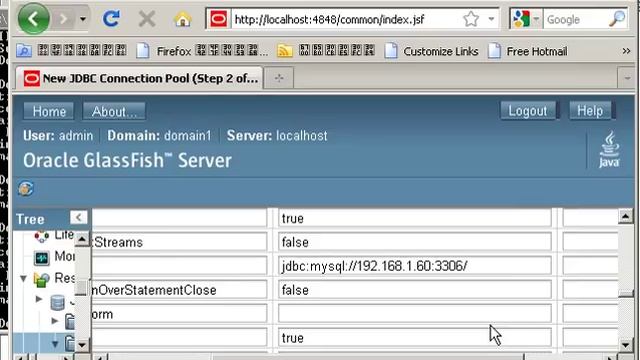Click tree panel scroll down arrow
The width and height of the screenshot is (640, 360).
click(x=82, y=346)
